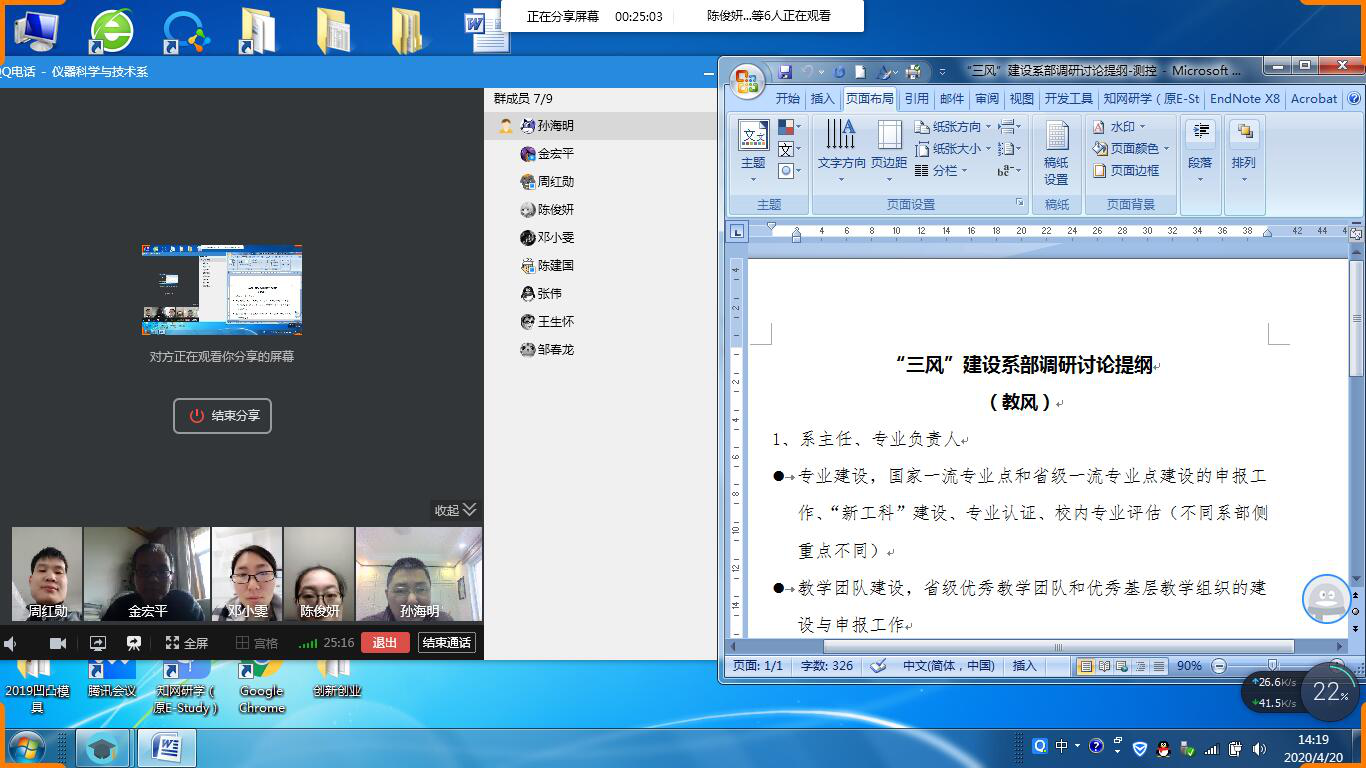Select member 陈建国 in the group list
Image resolution: width=1366 pixels, height=768 pixels.
pyautogui.click(x=554, y=266)
